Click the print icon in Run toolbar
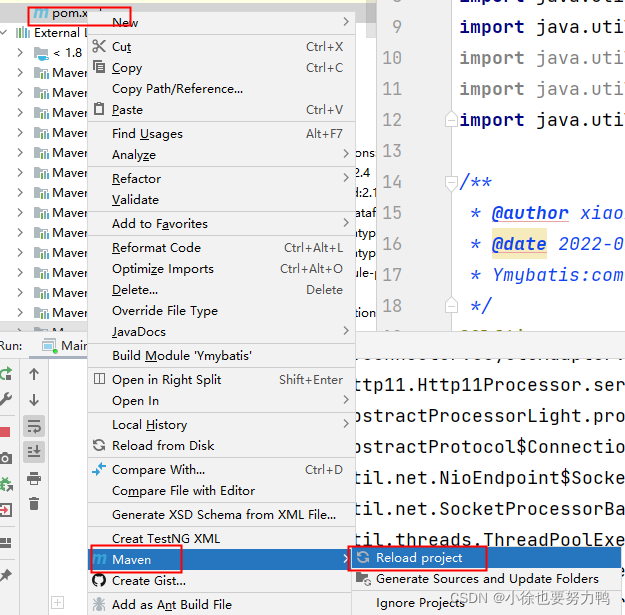The height and width of the screenshot is (615, 625). pyautogui.click(x=34, y=478)
